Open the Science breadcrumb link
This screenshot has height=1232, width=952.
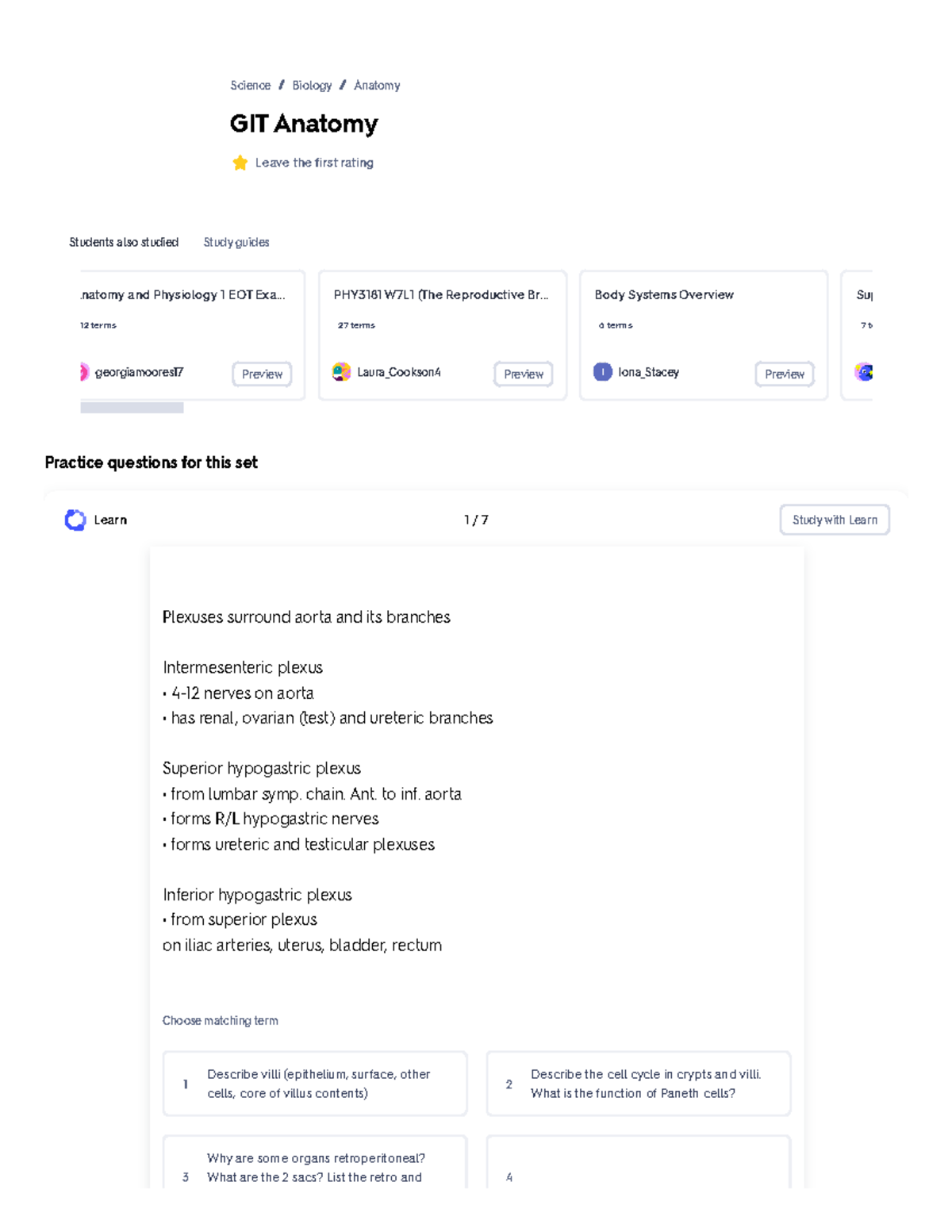250,85
